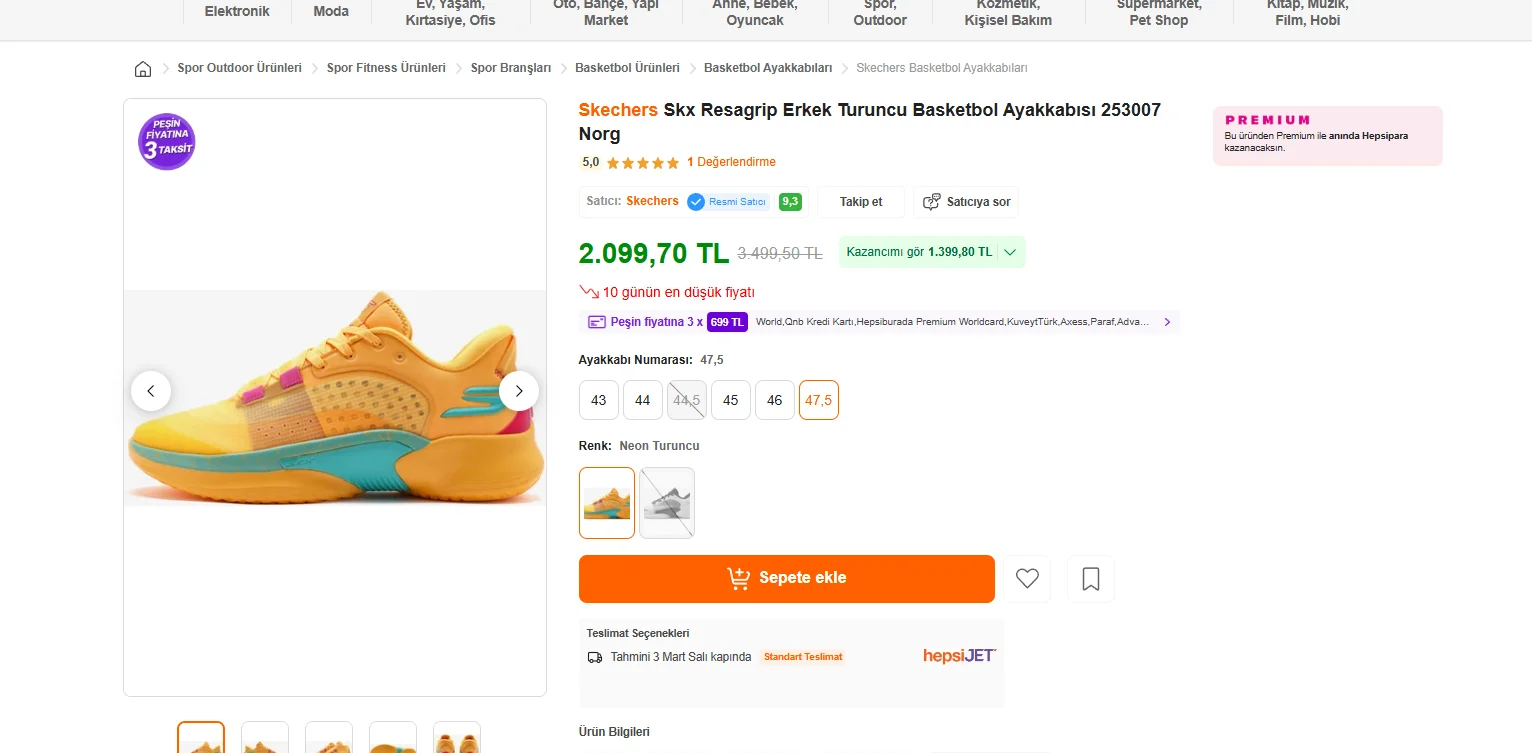This screenshot has height=753, width=1532.
Task: Save product using the bookmark icon
Action: pyautogui.click(x=1091, y=579)
